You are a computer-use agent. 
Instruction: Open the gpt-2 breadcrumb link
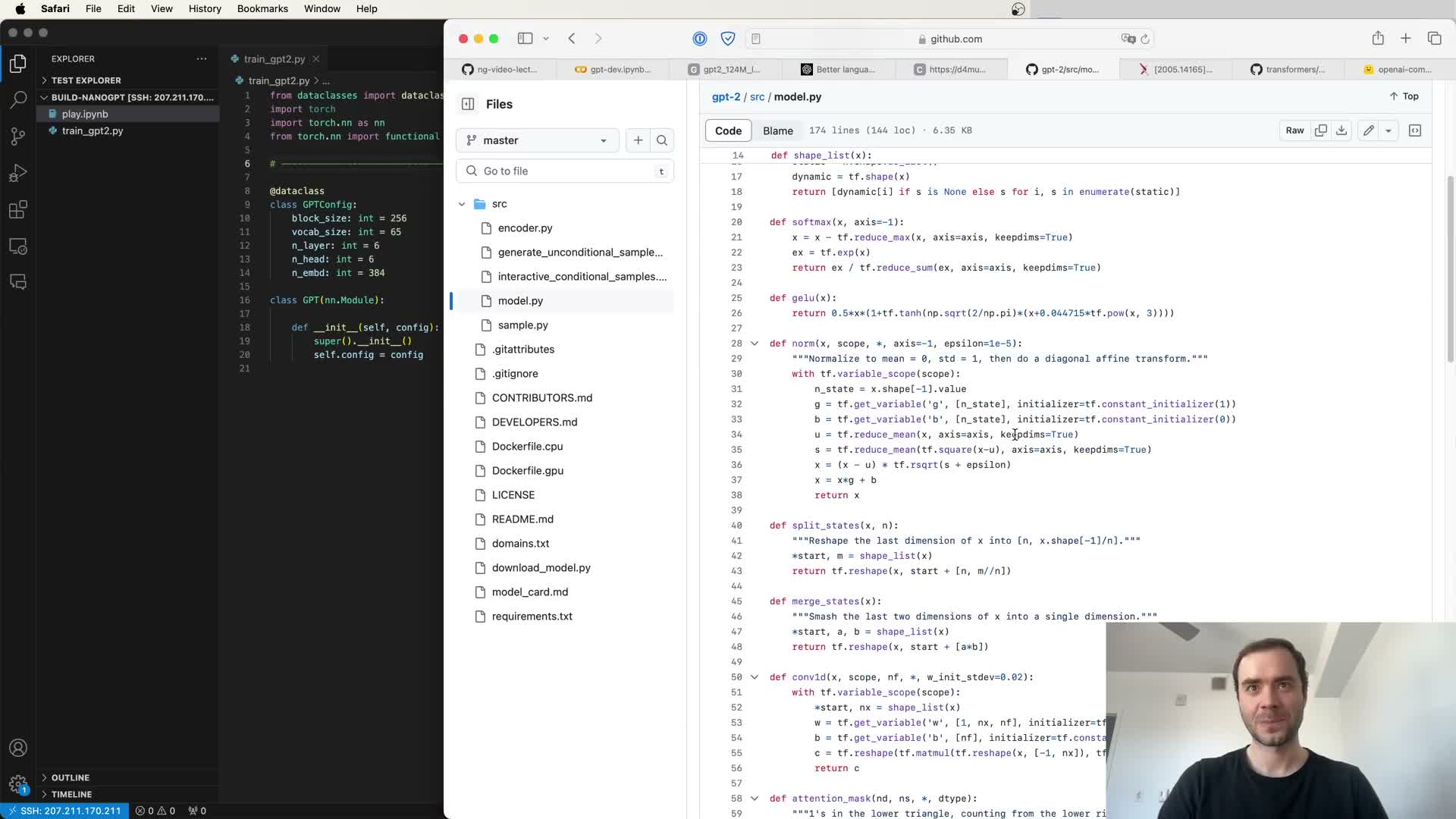click(x=726, y=96)
